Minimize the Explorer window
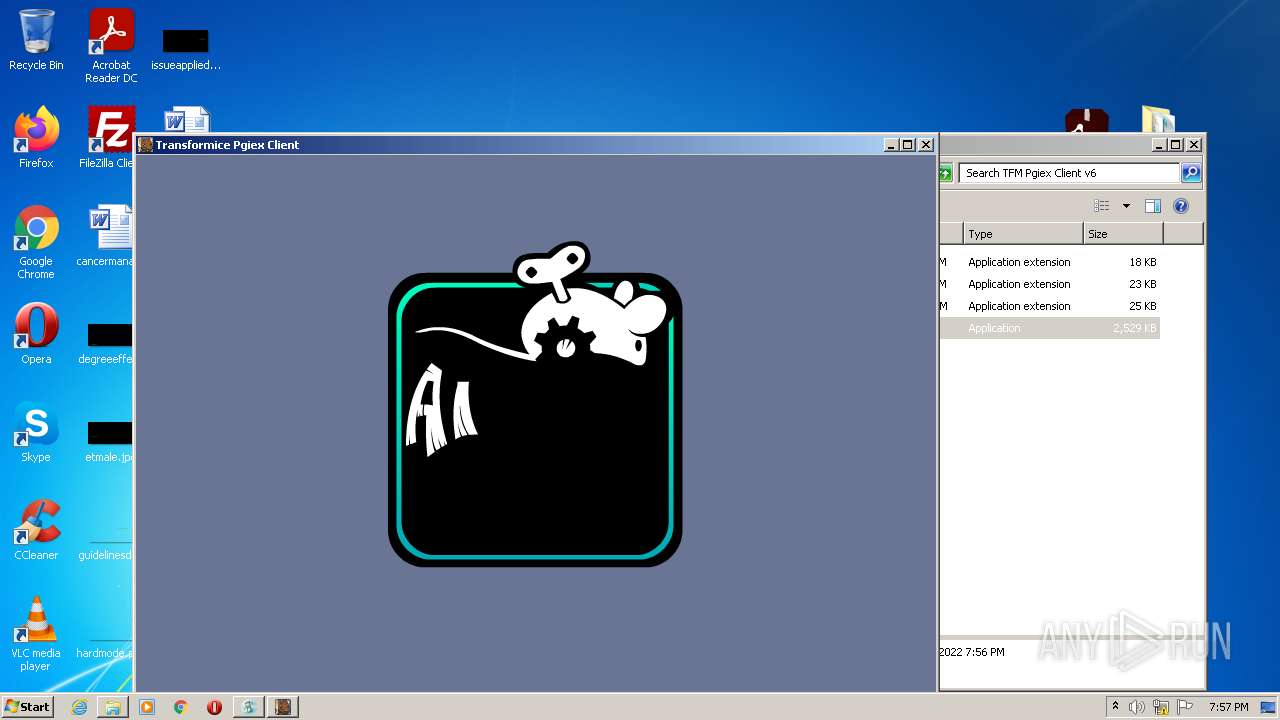 (1159, 145)
